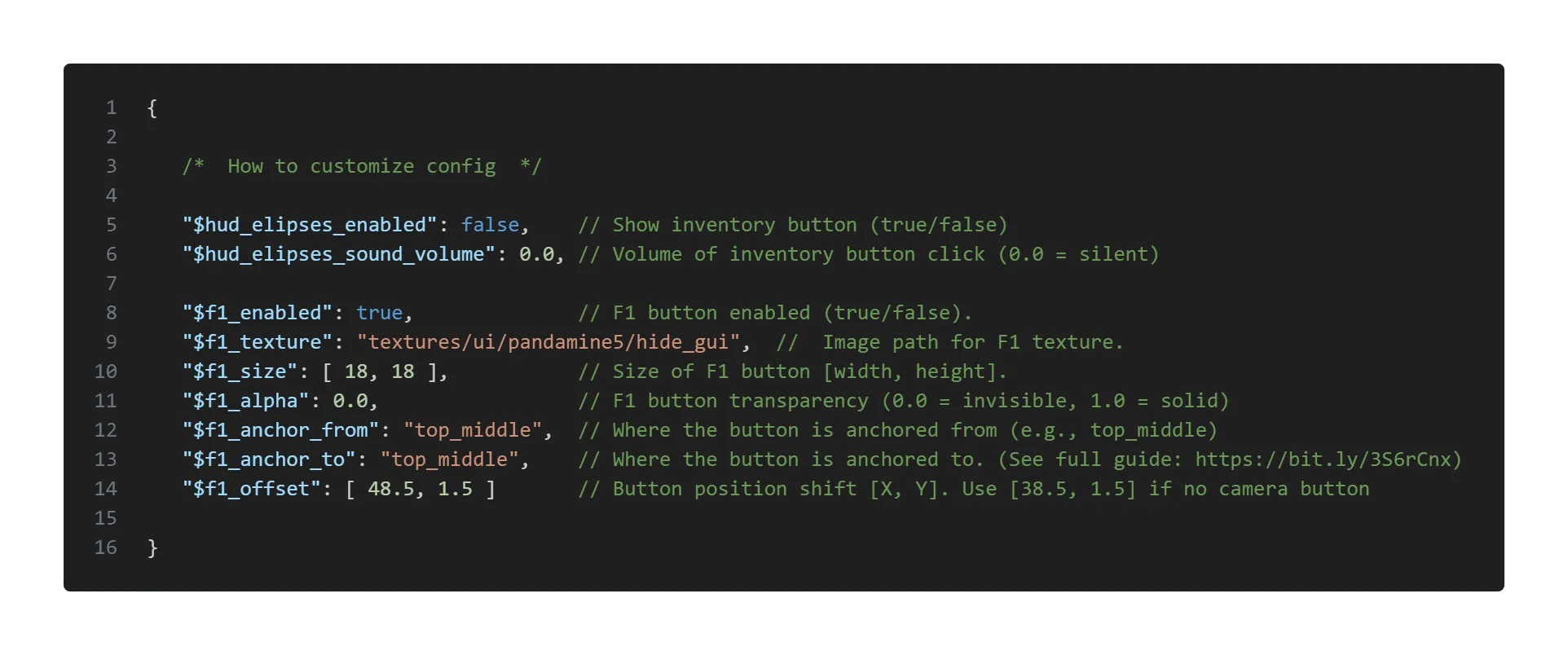1568x655 pixels.
Task: Click the top_middle value of f1_anchor_from
Action: [473, 430]
